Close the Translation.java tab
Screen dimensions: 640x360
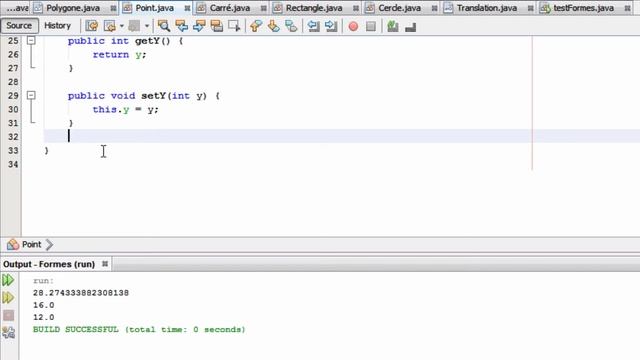tap(530, 8)
